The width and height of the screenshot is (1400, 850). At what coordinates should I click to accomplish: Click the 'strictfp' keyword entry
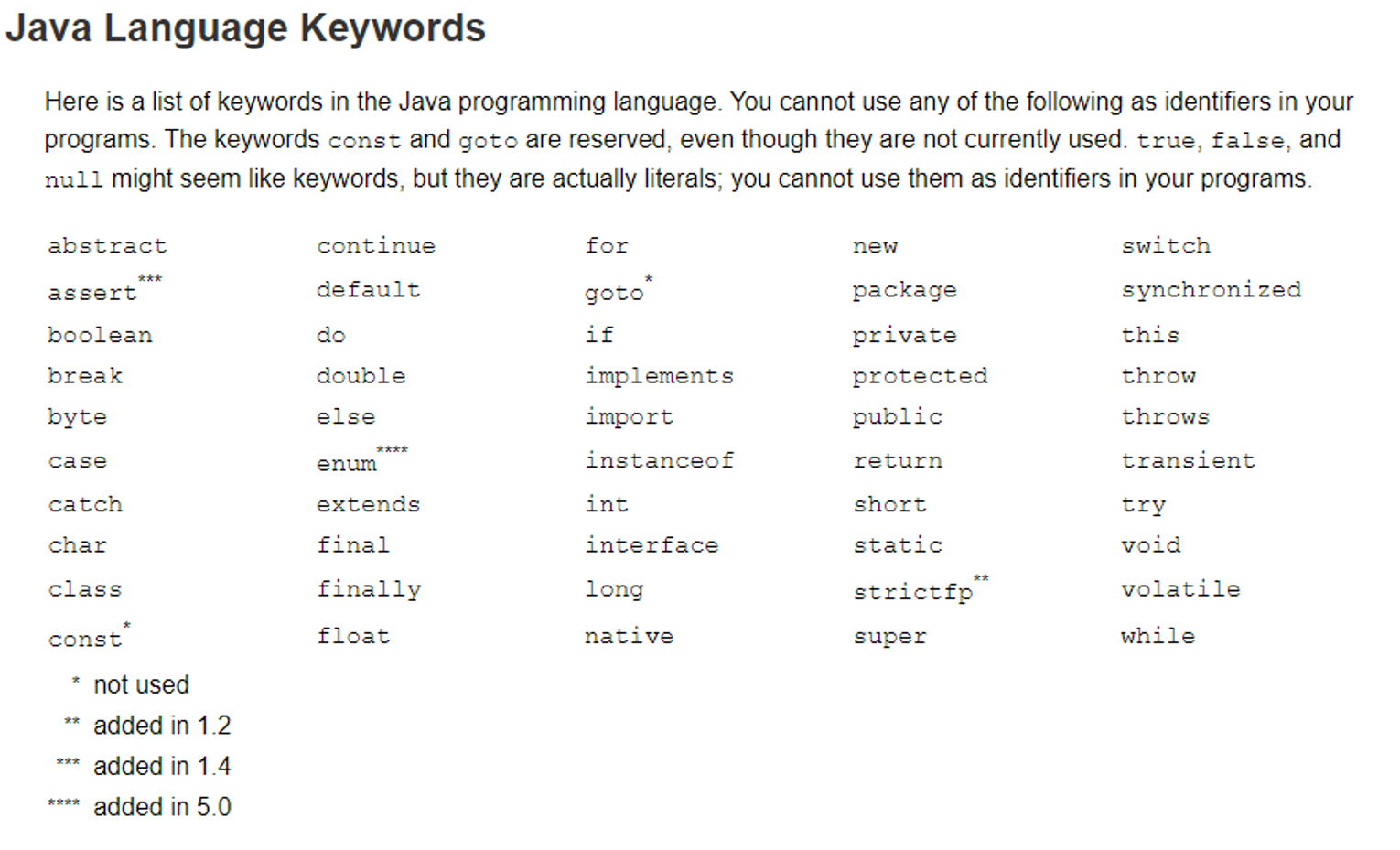[913, 593]
